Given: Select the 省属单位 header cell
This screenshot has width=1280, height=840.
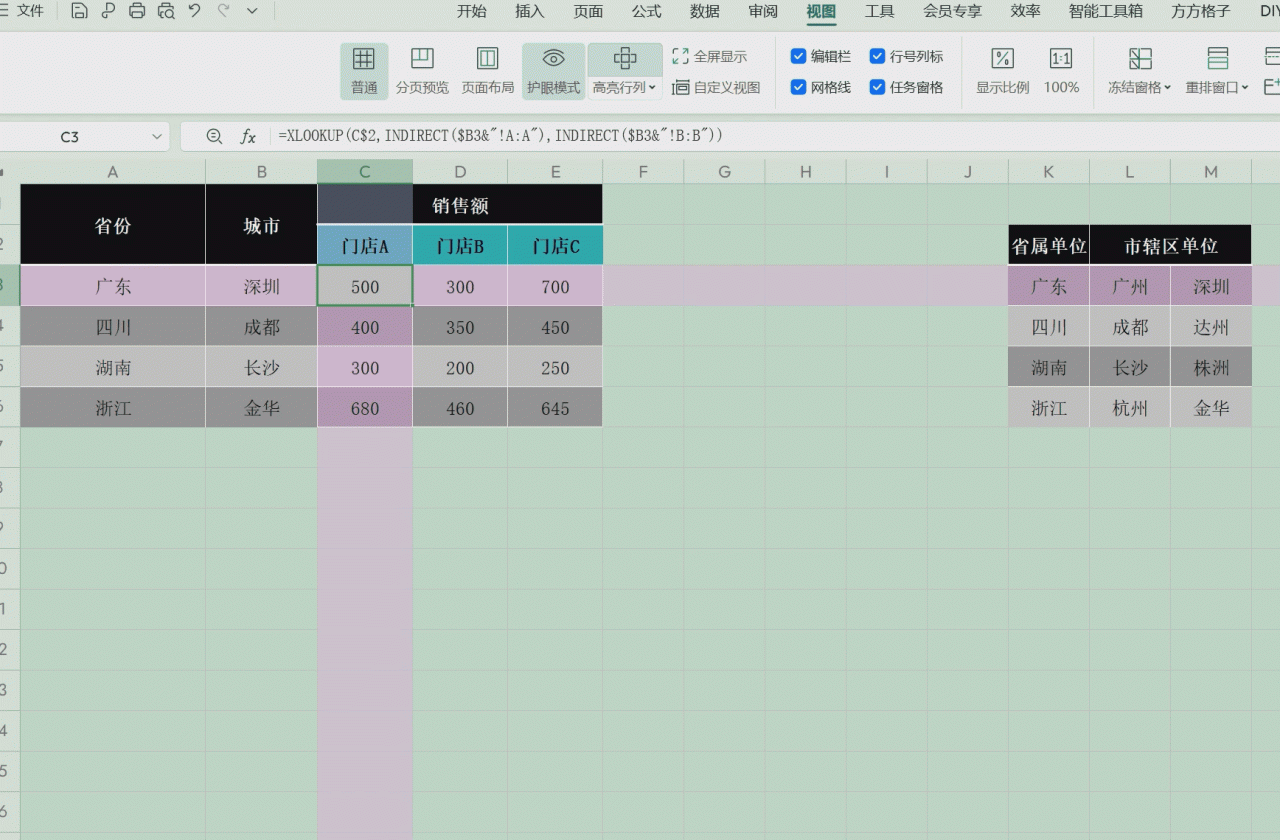Looking at the screenshot, I should pos(1048,246).
